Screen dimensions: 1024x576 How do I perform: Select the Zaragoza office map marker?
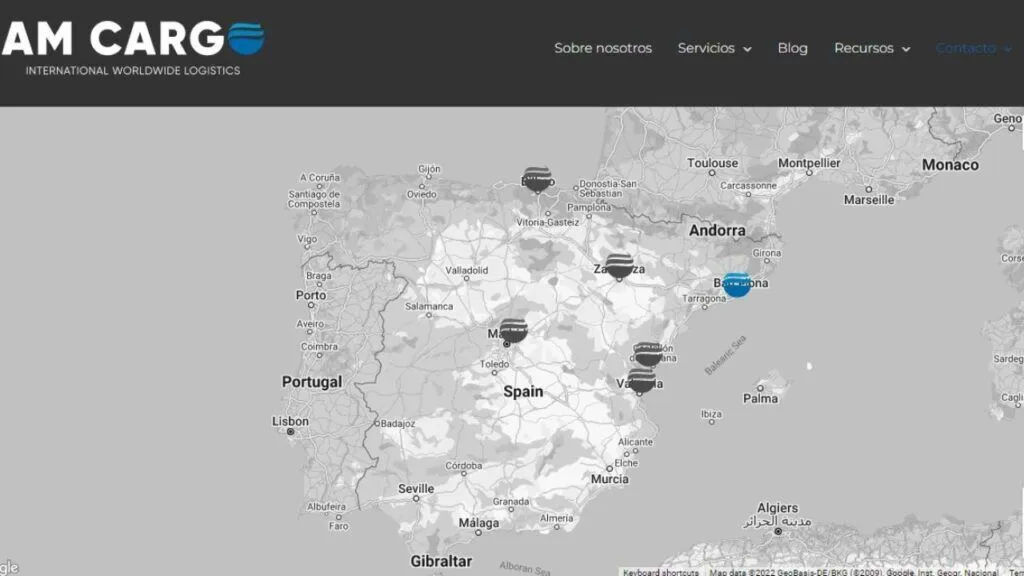[x=620, y=266]
